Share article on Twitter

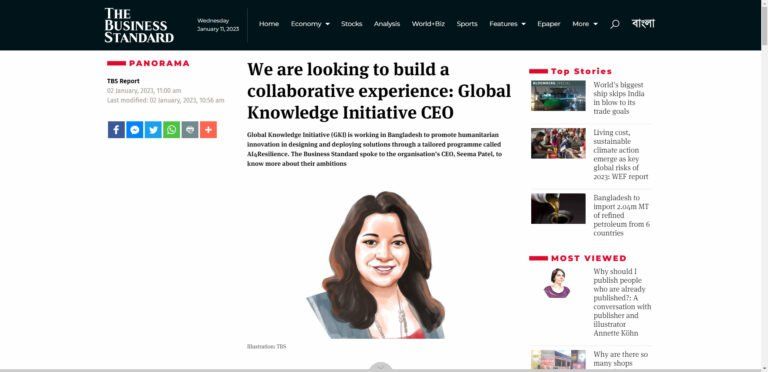tap(153, 130)
